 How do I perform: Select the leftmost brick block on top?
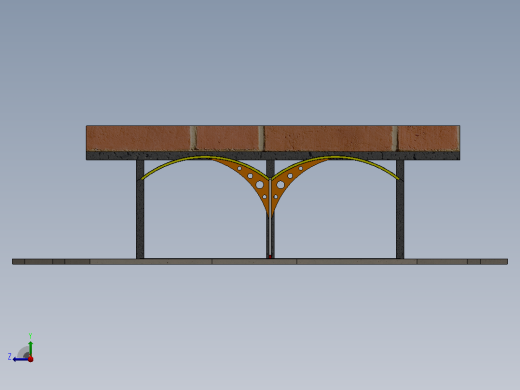tap(138, 138)
